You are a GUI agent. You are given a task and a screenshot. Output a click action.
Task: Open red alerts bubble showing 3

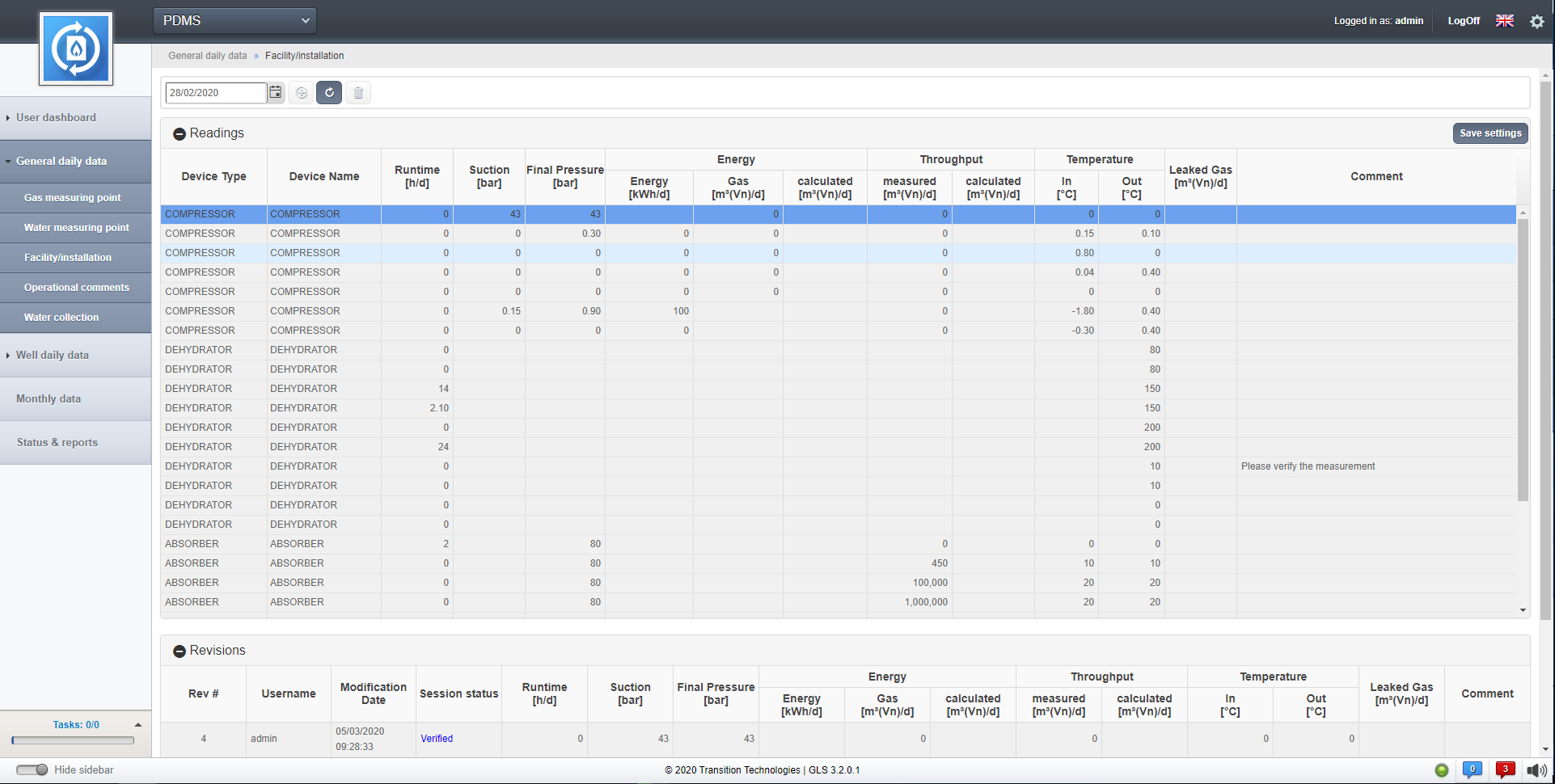click(1505, 769)
